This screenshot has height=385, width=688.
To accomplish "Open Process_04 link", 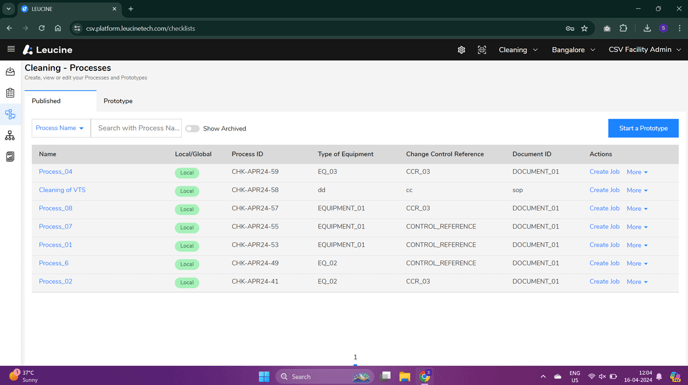I will pyautogui.click(x=55, y=172).
